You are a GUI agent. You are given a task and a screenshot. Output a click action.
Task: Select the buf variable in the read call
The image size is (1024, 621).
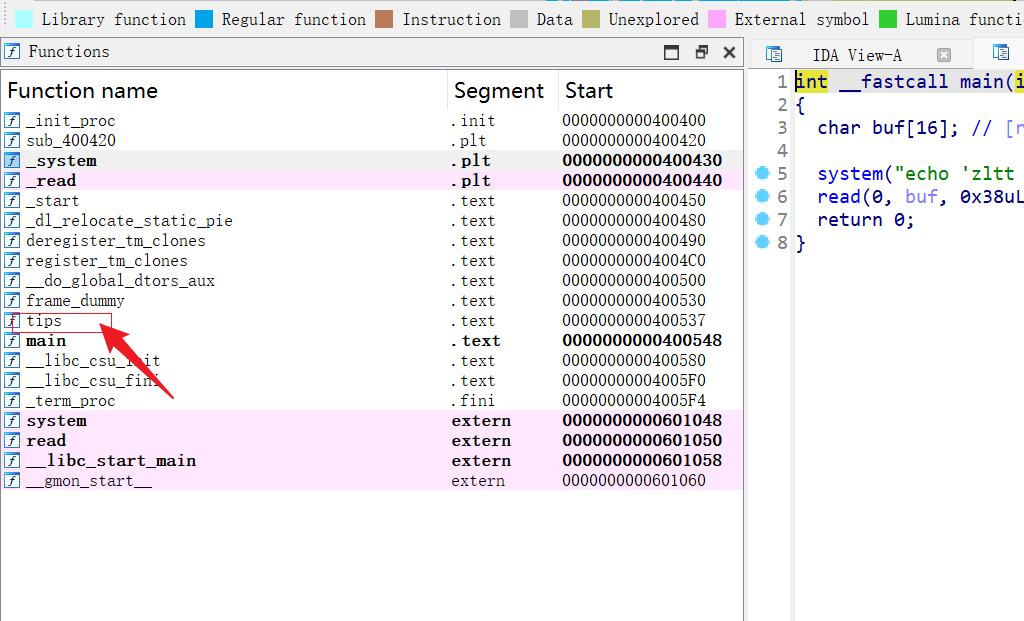921,197
